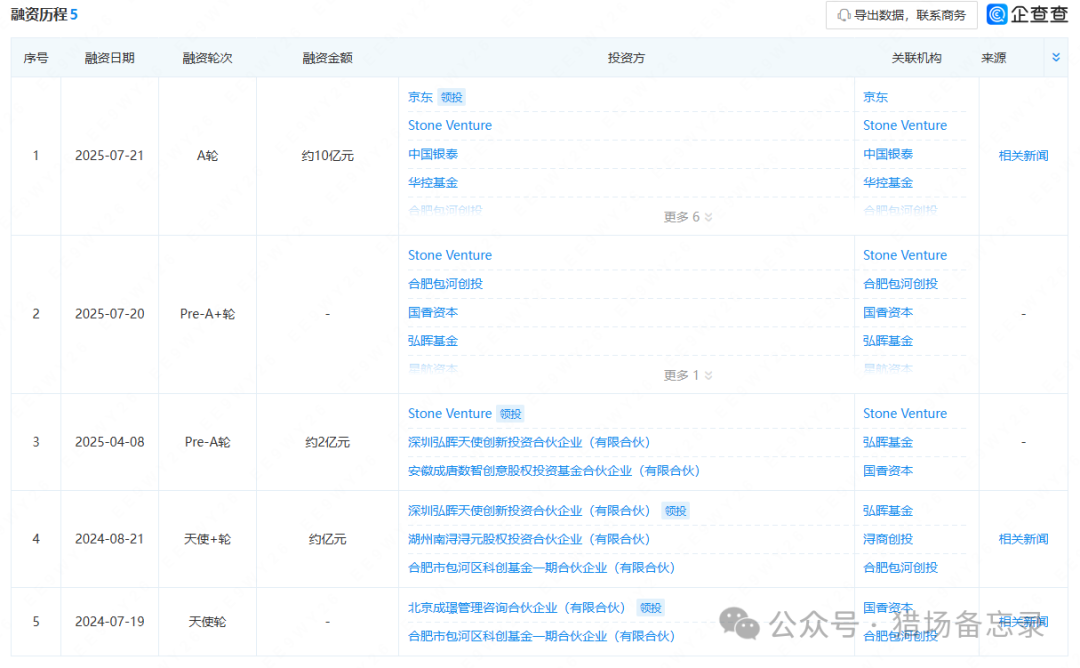Image resolution: width=1080 pixels, height=668 pixels.
Task: Expand '更多 1' investors in row 2
Action: [688, 375]
